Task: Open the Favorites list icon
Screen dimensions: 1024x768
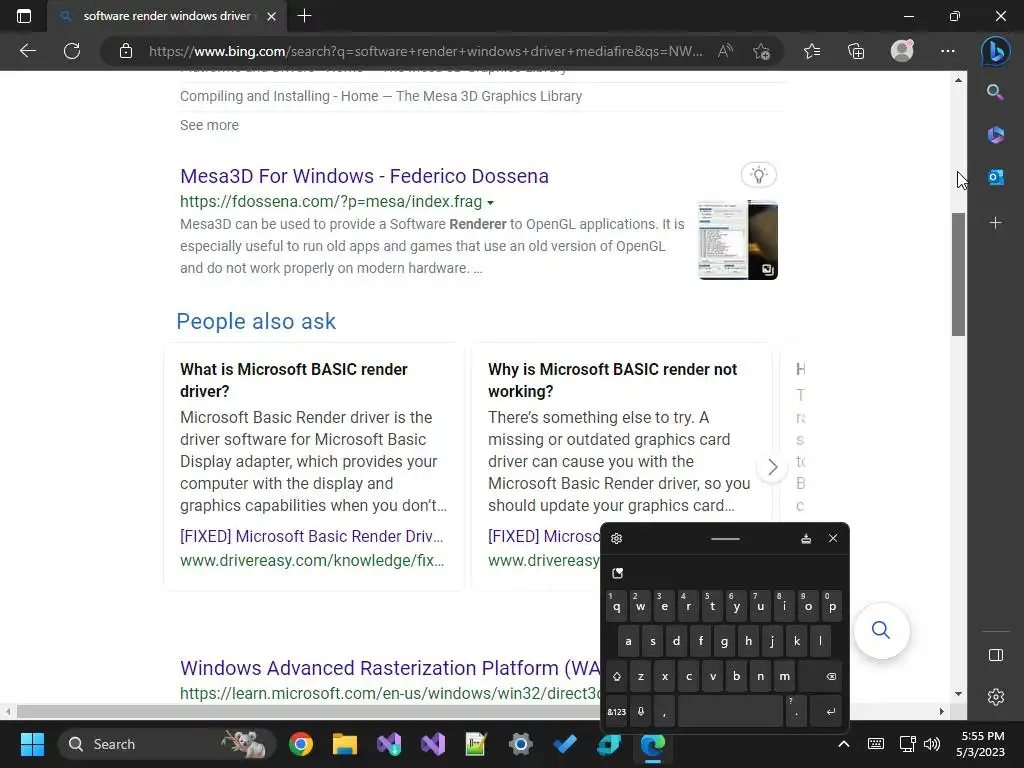Action: (812, 51)
